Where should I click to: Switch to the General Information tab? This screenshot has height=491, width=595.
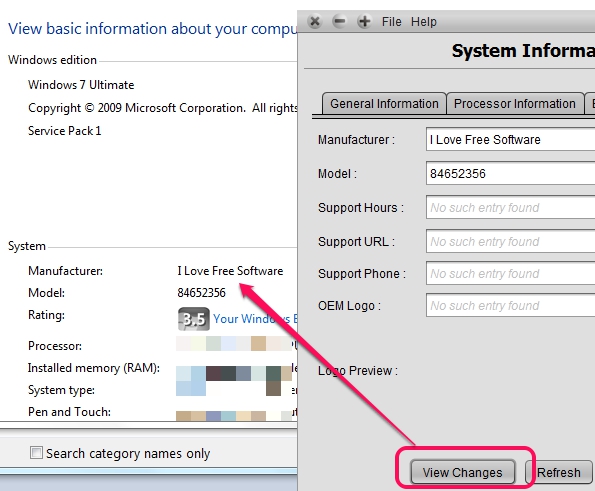(384, 103)
